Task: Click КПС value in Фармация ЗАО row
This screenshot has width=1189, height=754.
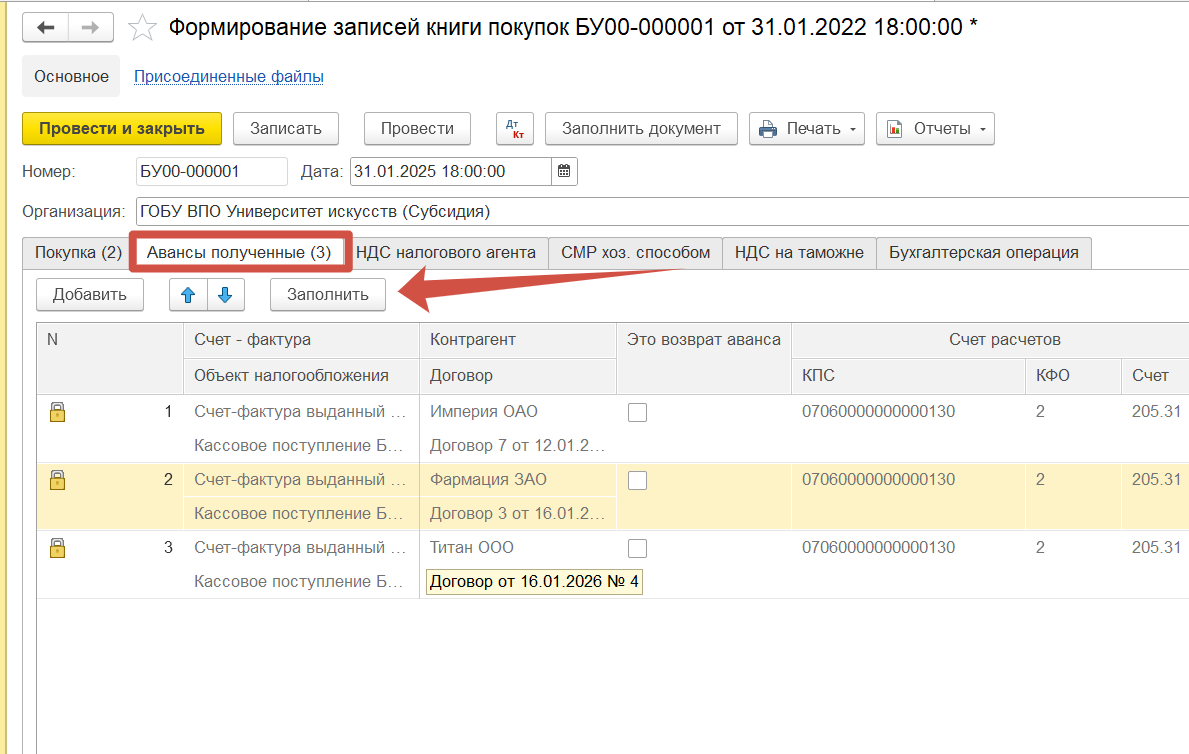Action: pyautogui.click(x=879, y=479)
